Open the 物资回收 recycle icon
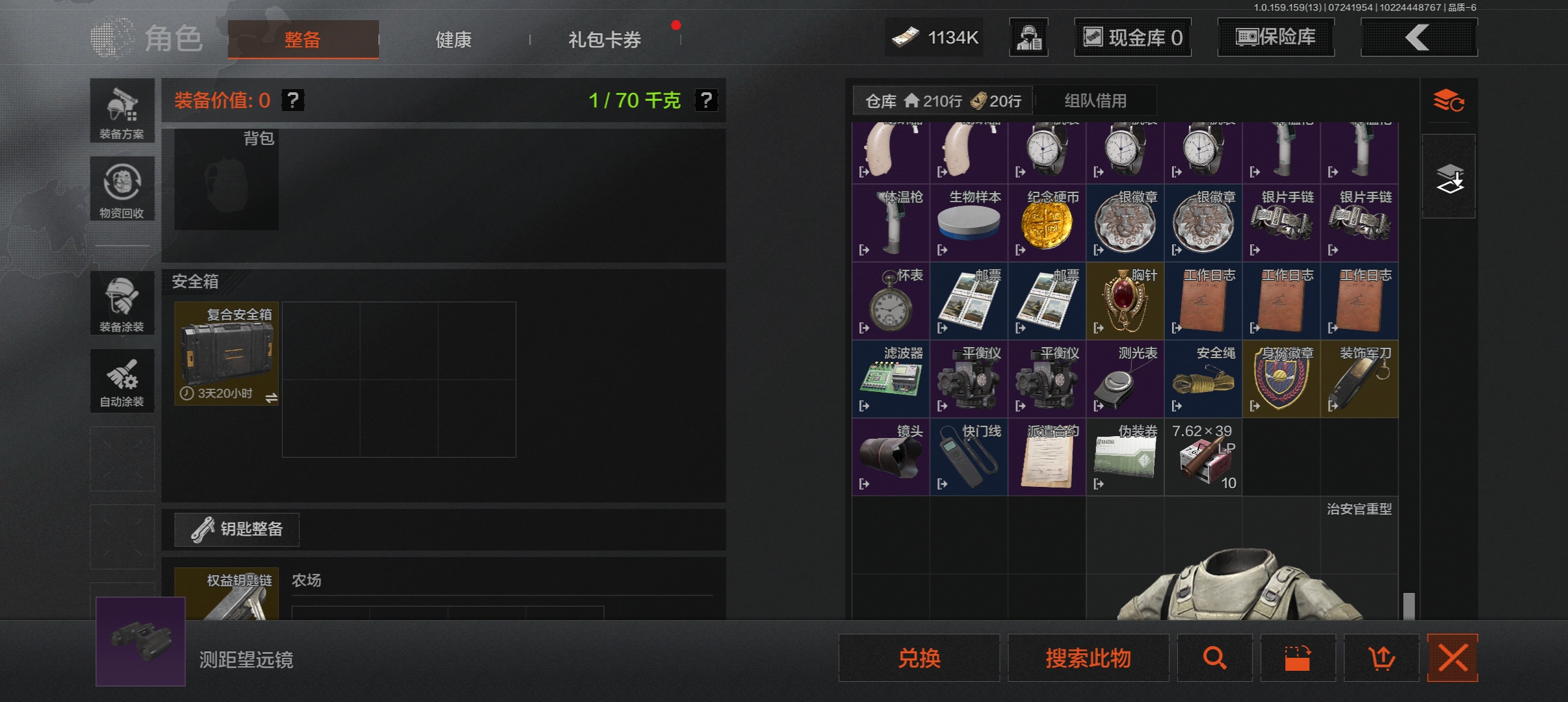The image size is (1568, 702). (x=122, y=188)
